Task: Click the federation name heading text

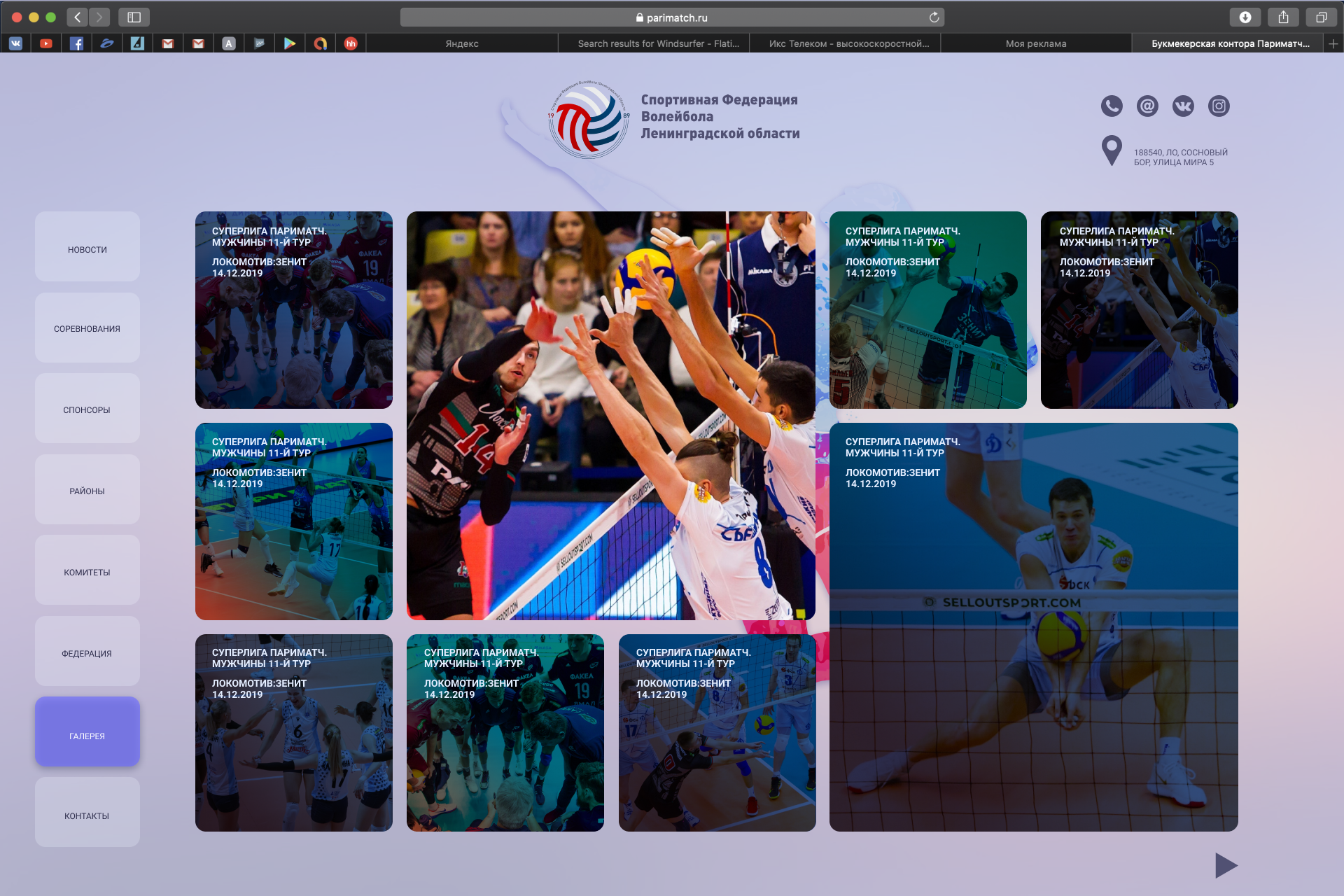Action: (720, 117)
